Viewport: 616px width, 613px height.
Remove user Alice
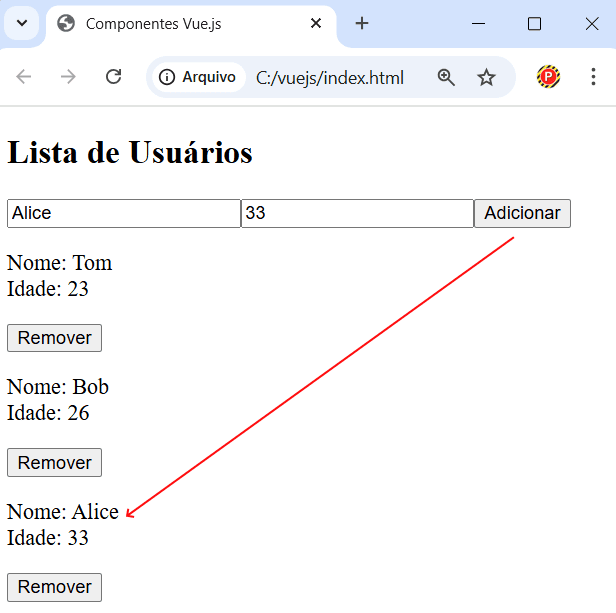[x=55, y=587]
